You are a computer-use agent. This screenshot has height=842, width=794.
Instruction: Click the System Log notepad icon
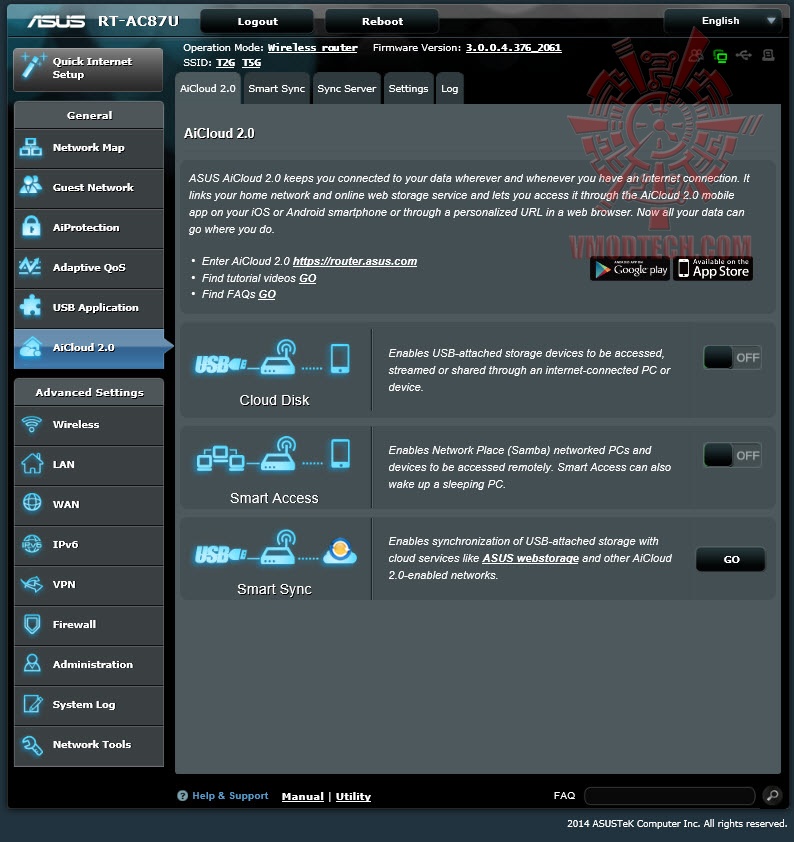pyautogui.click(x=32, y=703)
